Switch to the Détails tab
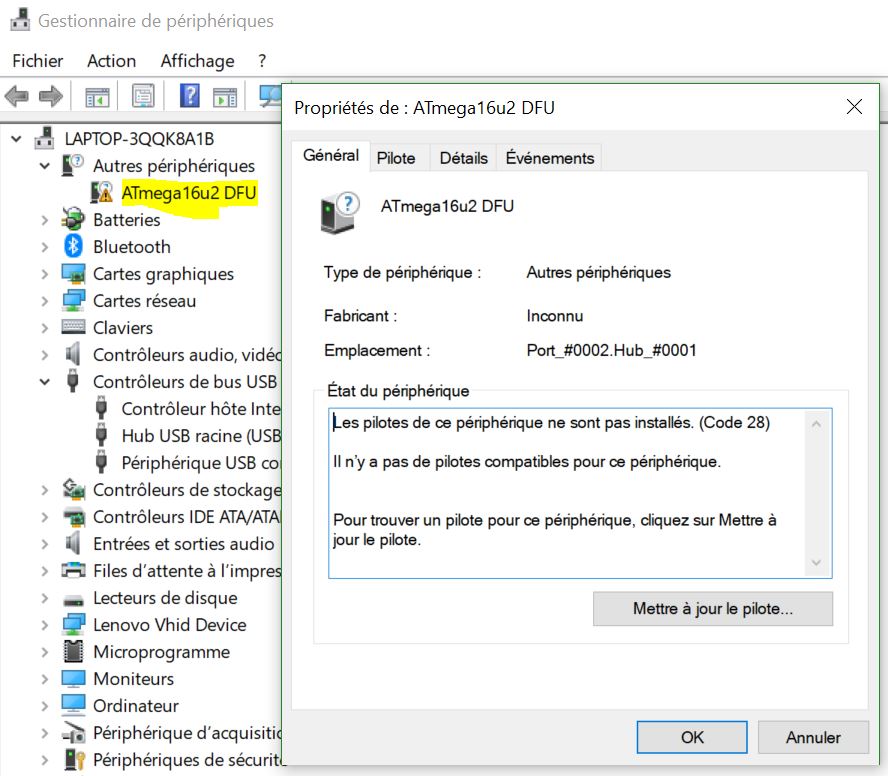 pyautogui.click(x=464, y=158)
